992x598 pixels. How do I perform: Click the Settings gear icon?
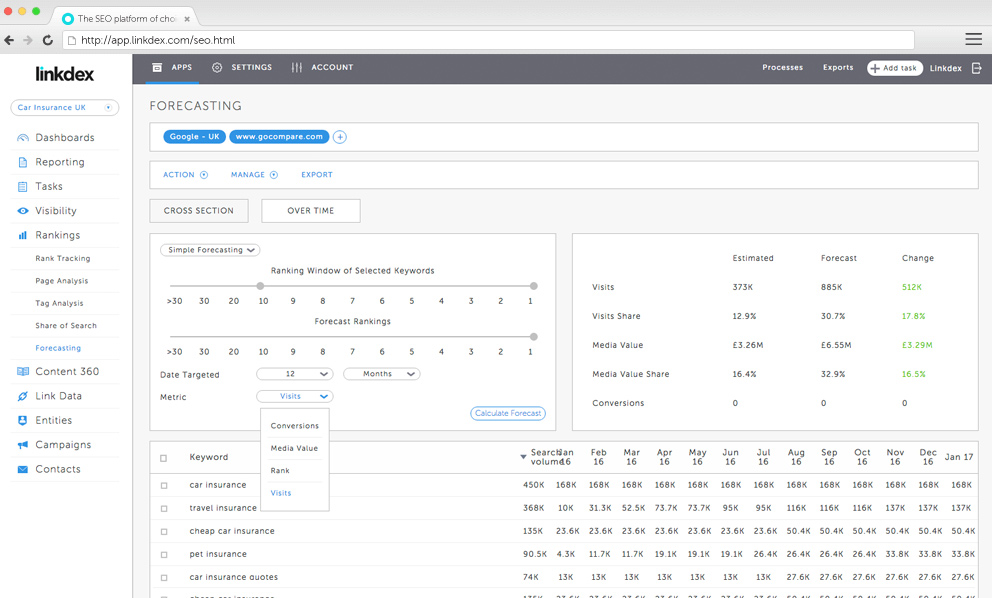point(217,67)
